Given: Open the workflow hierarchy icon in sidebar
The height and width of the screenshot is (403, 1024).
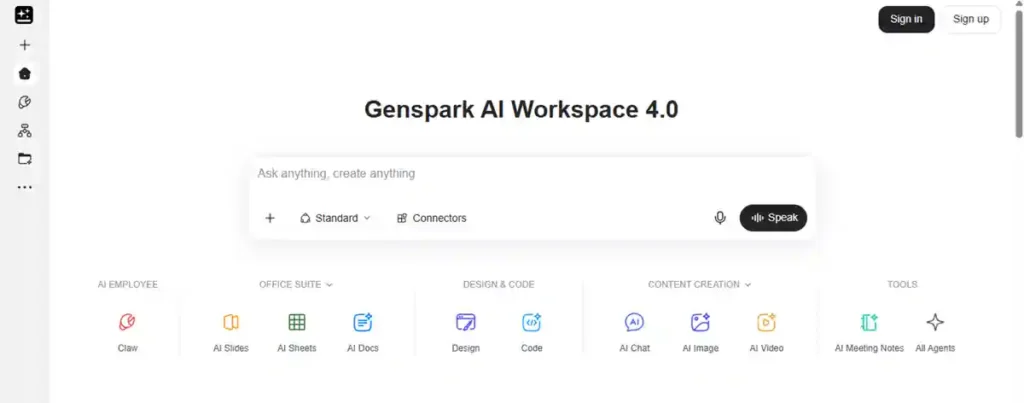Looking at the screenshot, I should [x=25, y=131].
